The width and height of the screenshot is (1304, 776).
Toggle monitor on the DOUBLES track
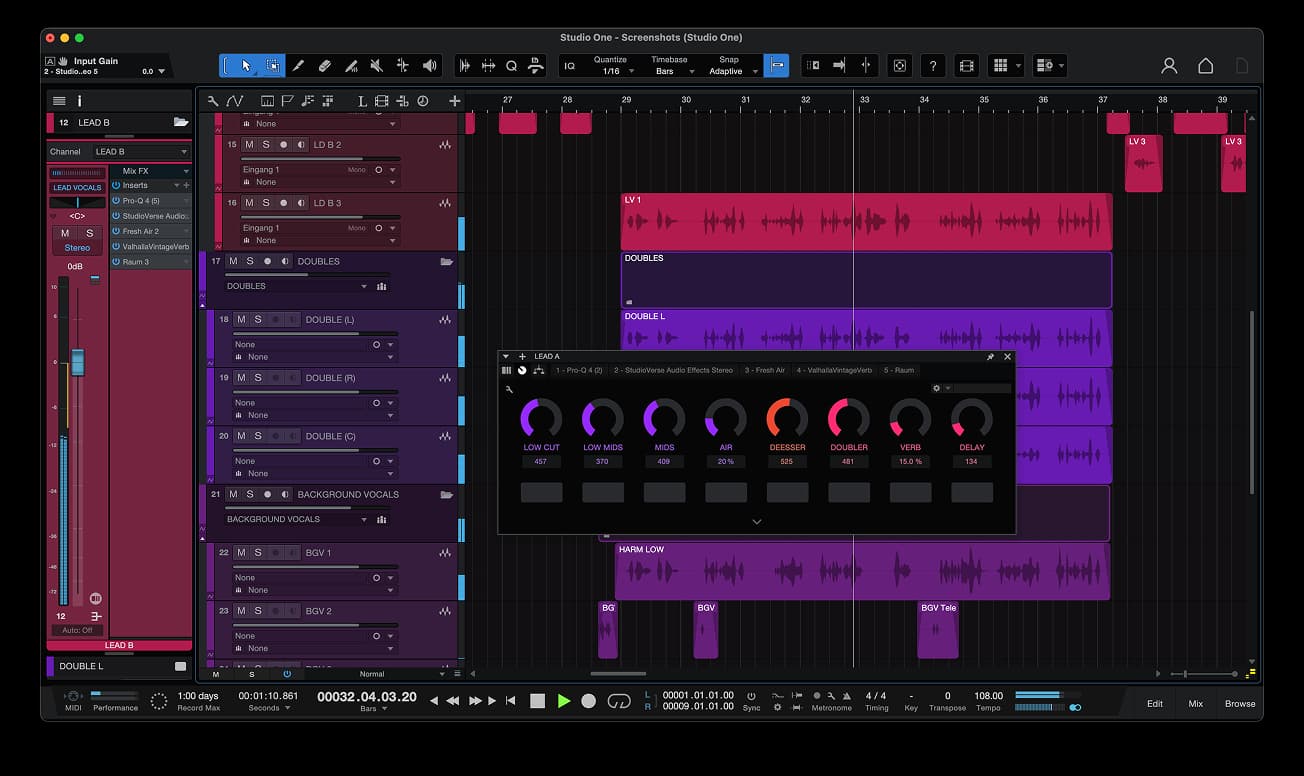pos(284,262)
